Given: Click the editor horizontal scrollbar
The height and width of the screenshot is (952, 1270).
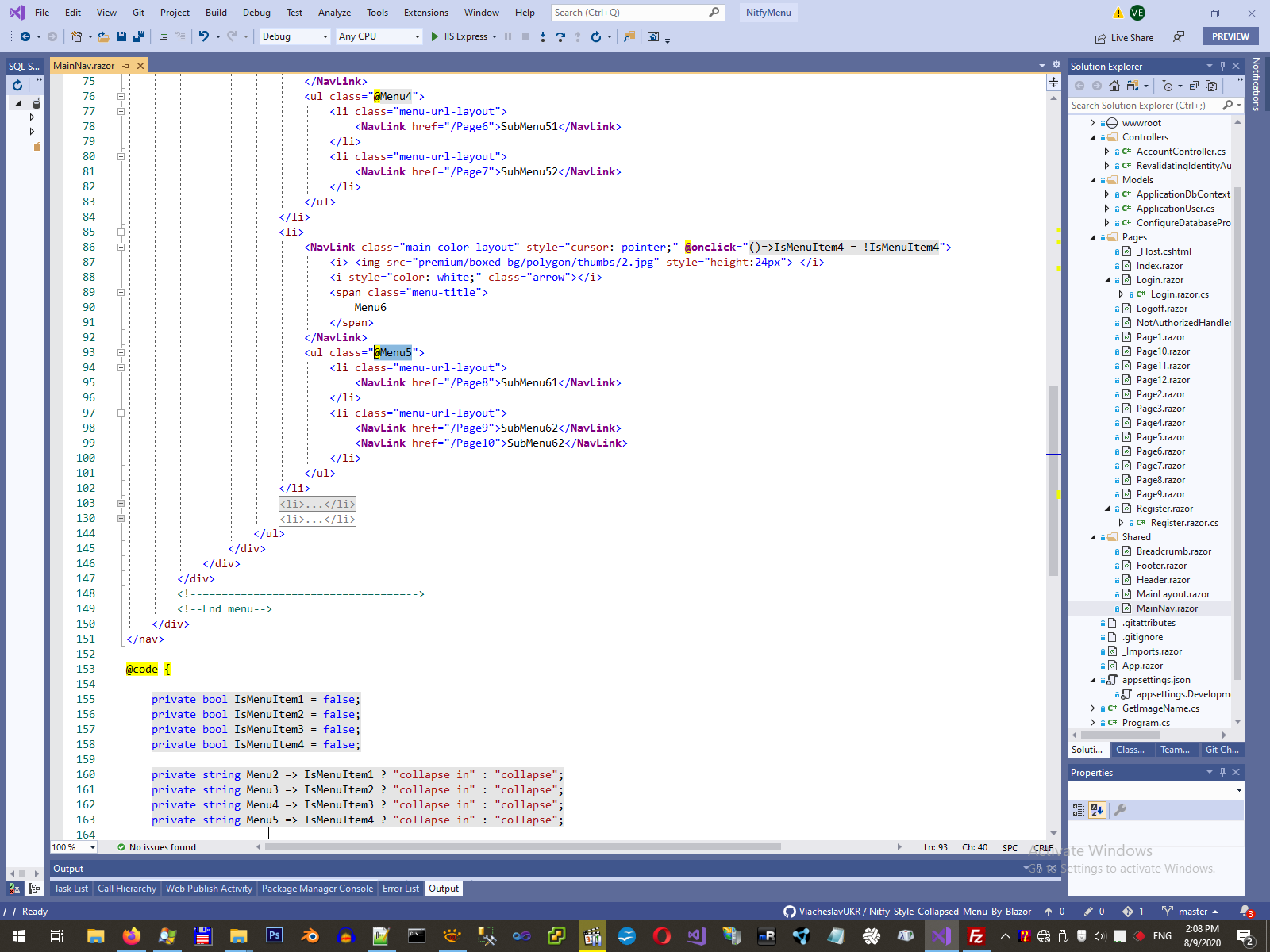Looking at the screenshot, I should click(x=522, y=847).
